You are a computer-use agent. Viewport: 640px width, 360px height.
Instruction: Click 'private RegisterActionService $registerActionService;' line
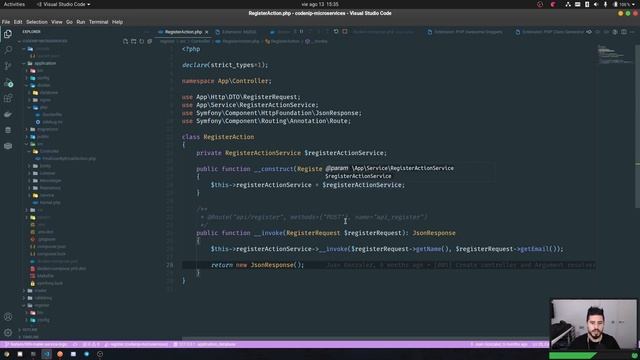291,153
